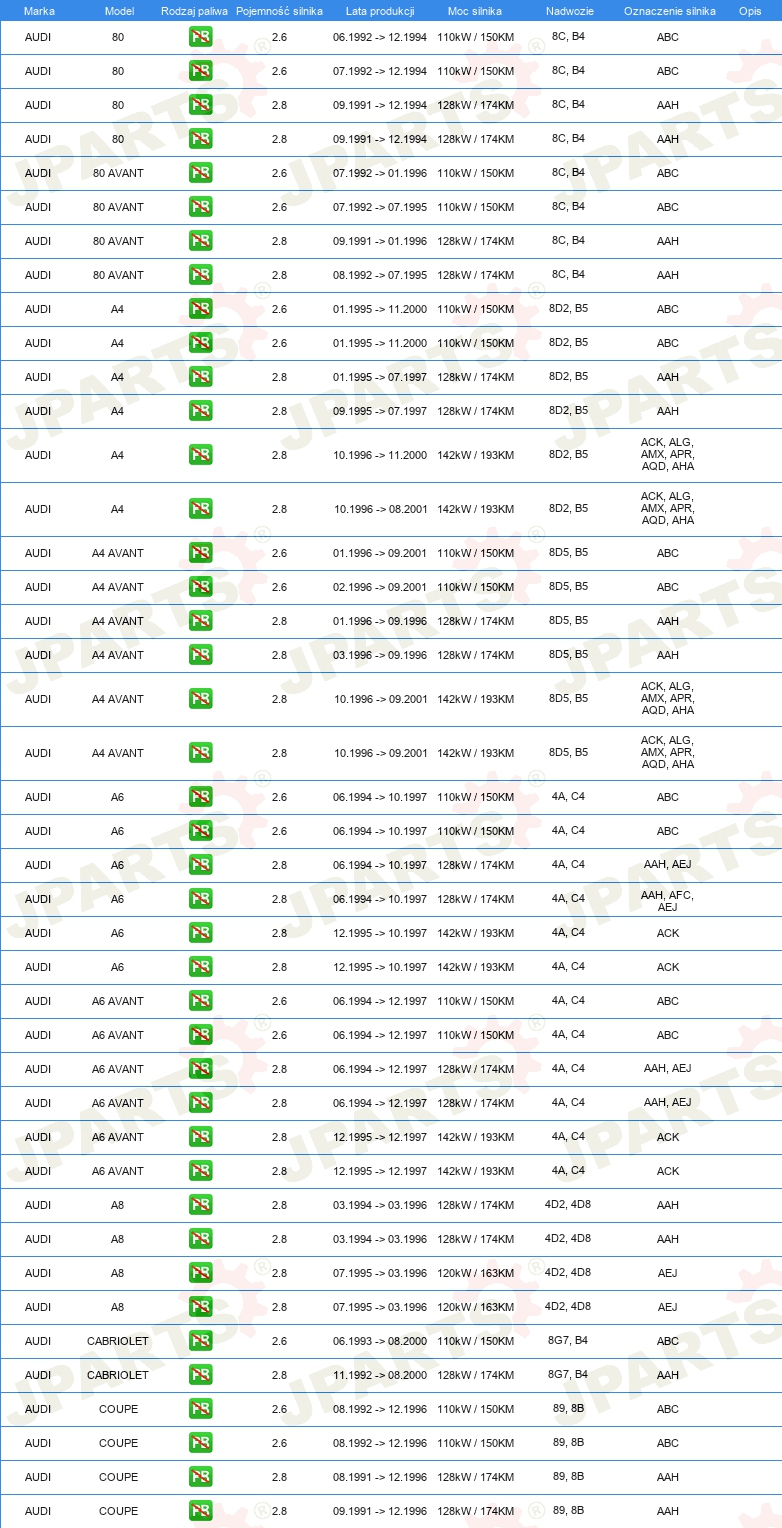The image size is (782, 1528).
Task: Select production years 11.1992 -> 08.2000
Action: [x=380, y=1375]
